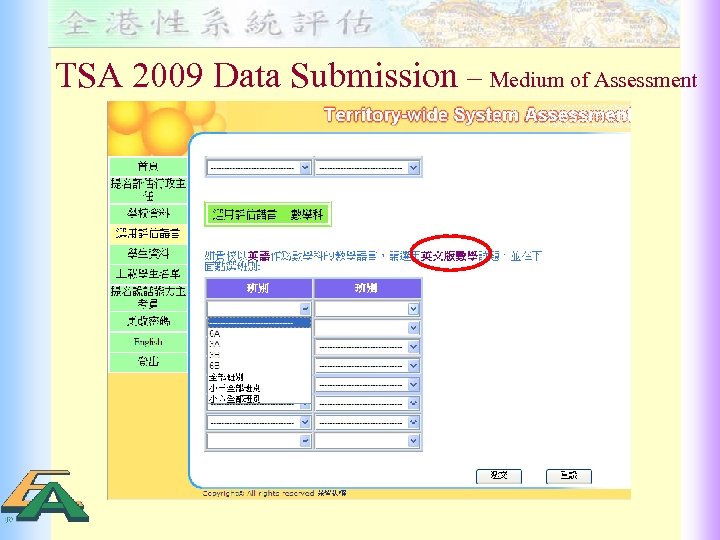Open the top-left dropdown above the green banner
Viewport: 720px width, 540px height.
point(259,168)
